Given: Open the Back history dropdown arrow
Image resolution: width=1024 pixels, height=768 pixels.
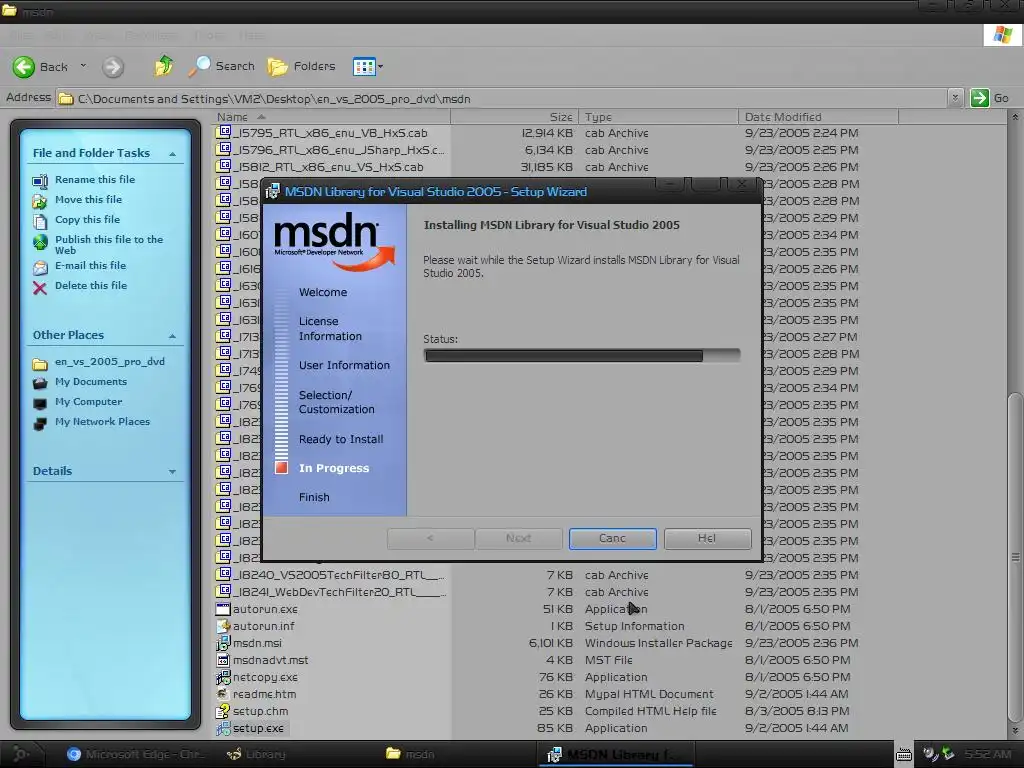Looking at the screenshot, I should tap(83, 66).
